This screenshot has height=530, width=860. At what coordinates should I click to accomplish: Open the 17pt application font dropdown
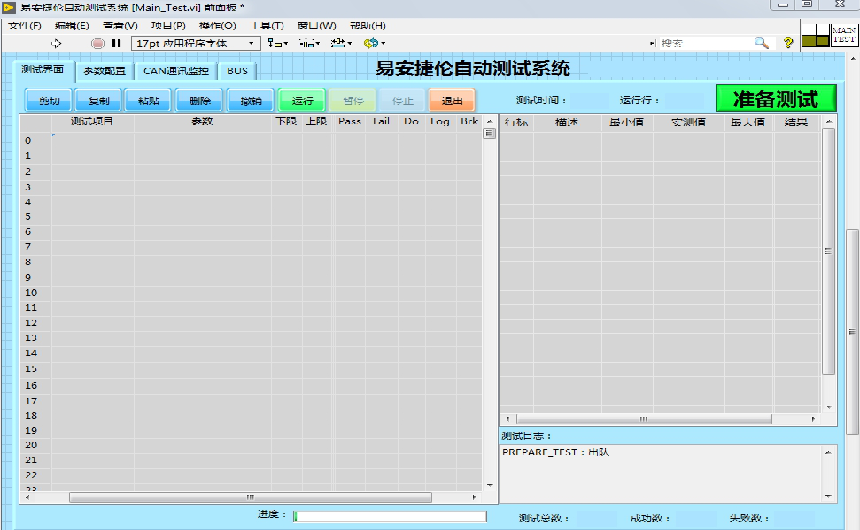[195, 43]
